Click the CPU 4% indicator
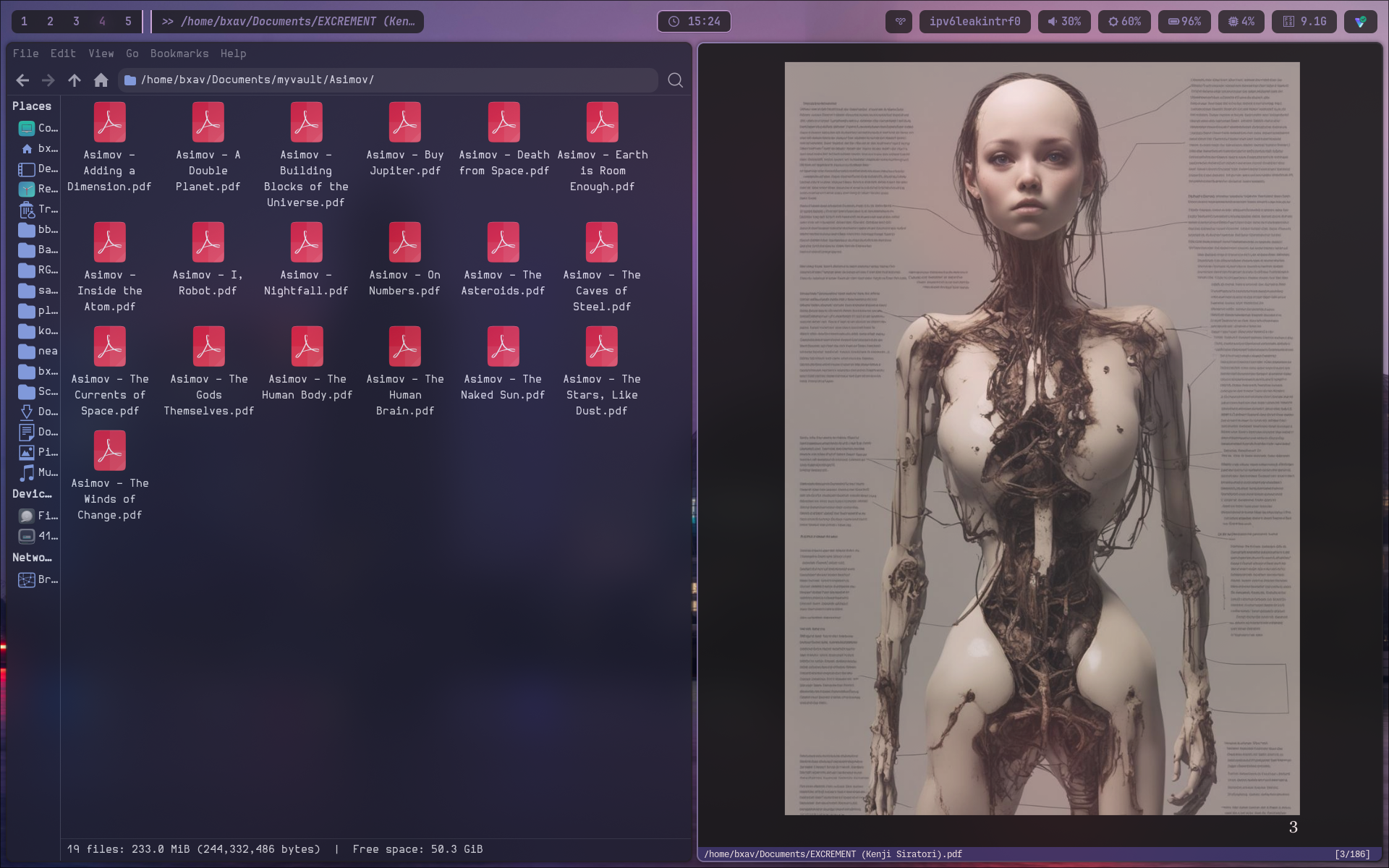This screenshot has height=868, width=1389. point(1241,22)
